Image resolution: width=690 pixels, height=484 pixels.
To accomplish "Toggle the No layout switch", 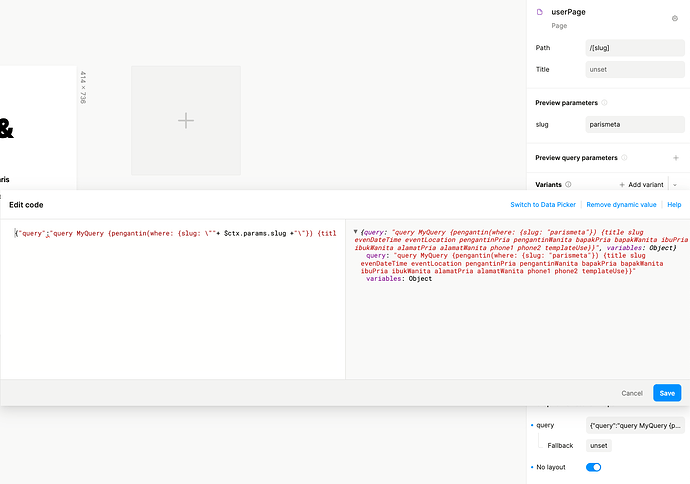I will (x=593, y=467).
